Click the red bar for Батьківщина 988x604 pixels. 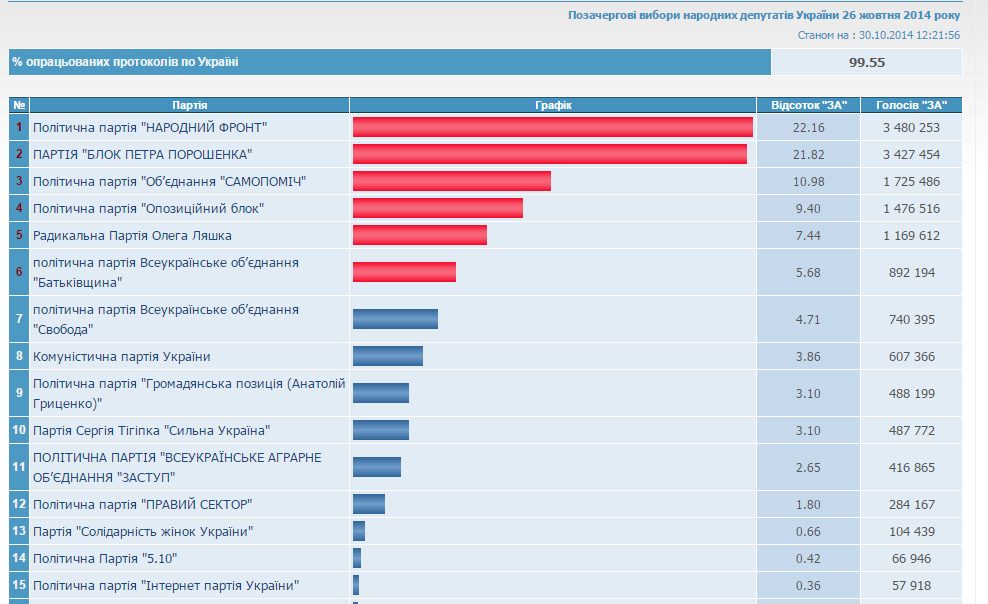click(x=404, y=272)
